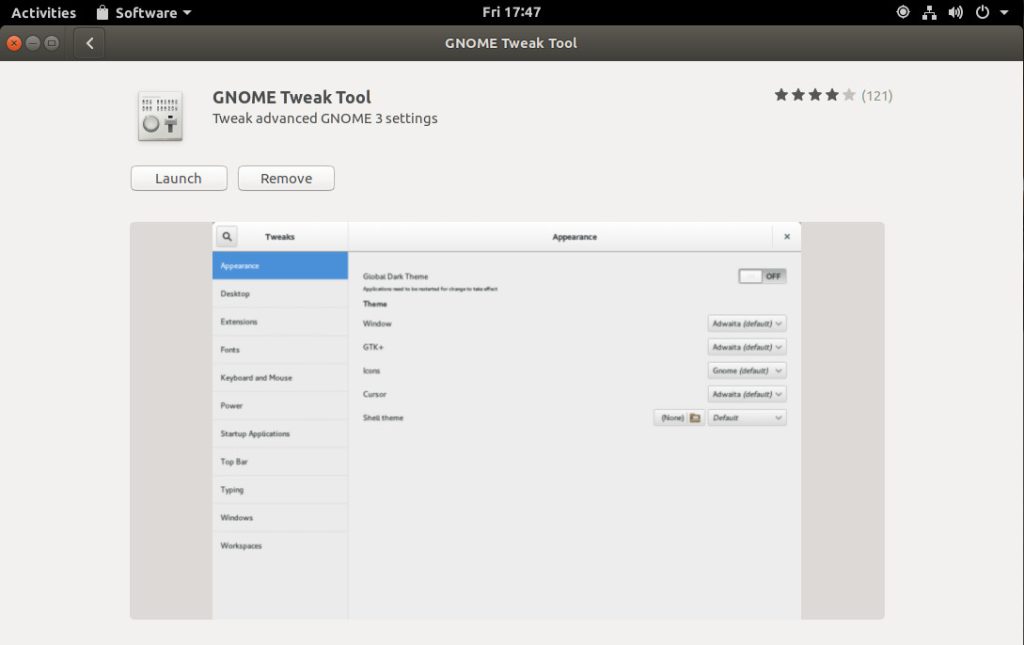Open the clock showing Fri 17:47
The image size is (1024, 645).
(511, 13)
